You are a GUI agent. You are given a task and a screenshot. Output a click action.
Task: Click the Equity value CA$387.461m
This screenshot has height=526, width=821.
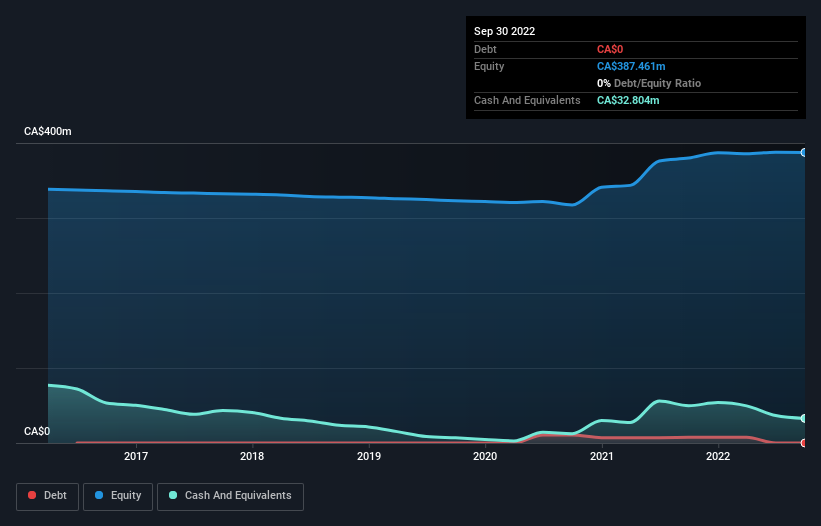tap(631, 66)
